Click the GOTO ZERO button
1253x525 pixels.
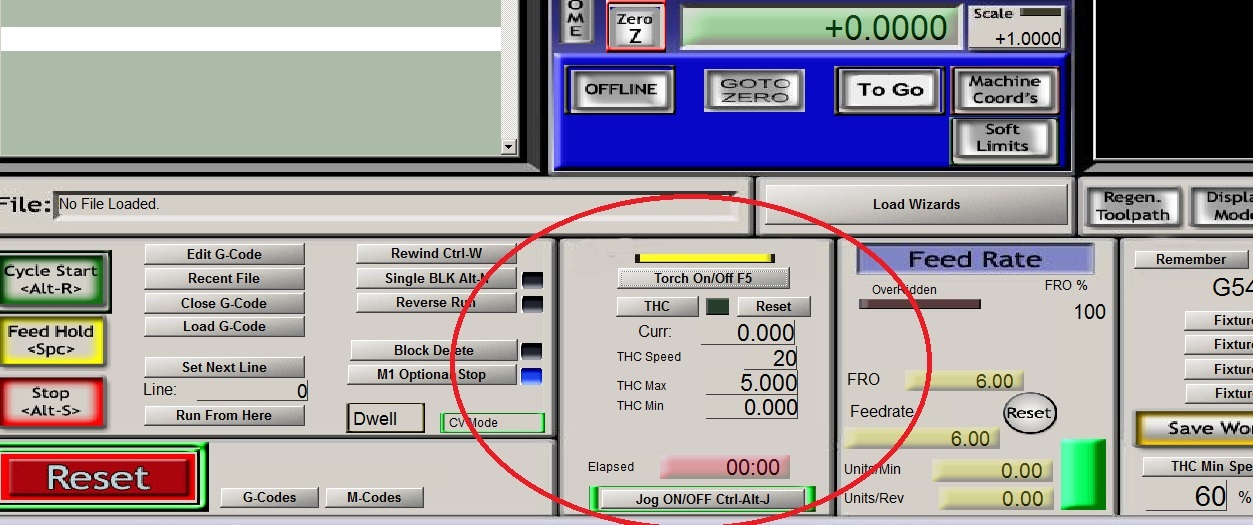point(755,91)
